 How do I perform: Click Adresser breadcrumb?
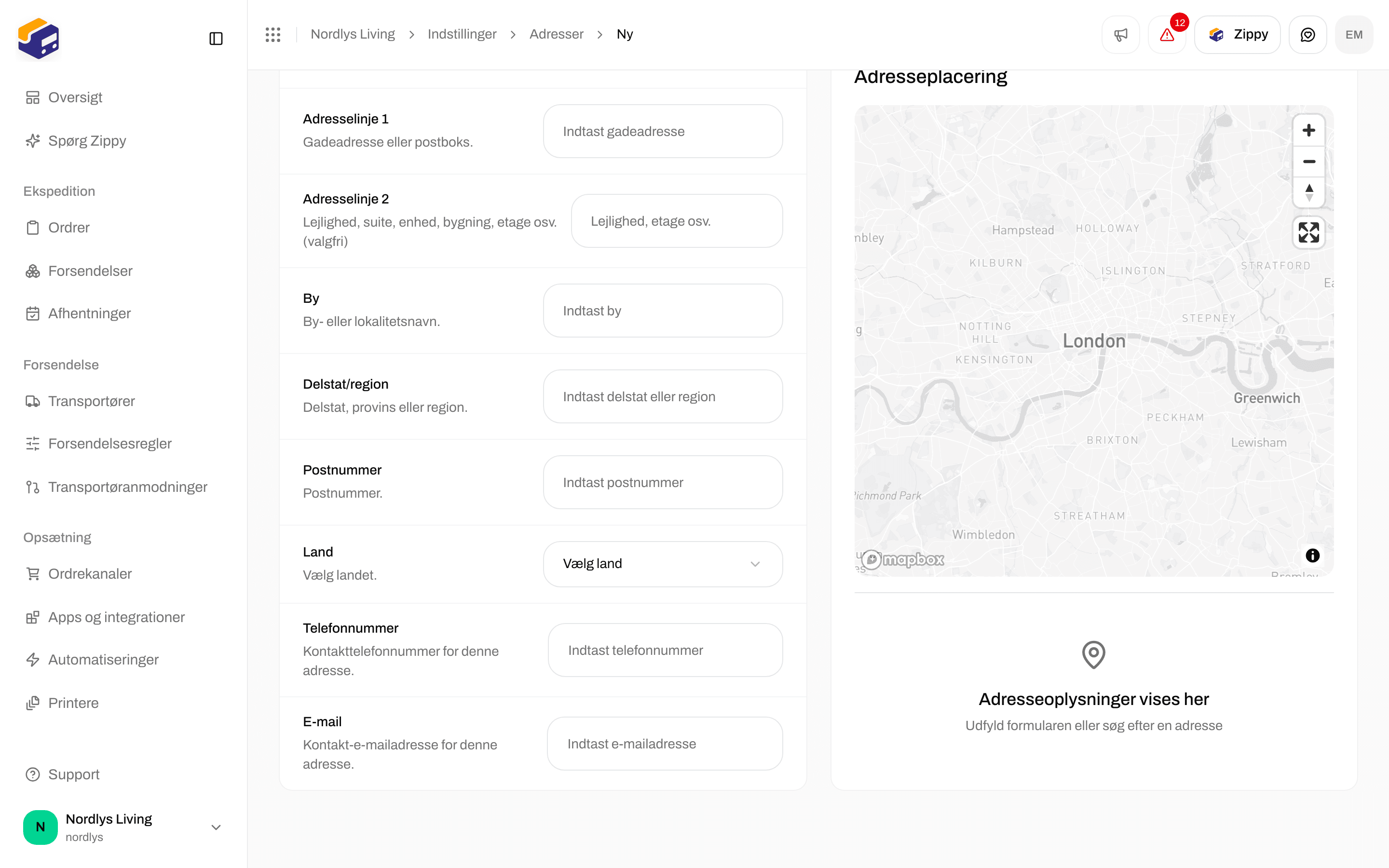click(x=556, y=34)
